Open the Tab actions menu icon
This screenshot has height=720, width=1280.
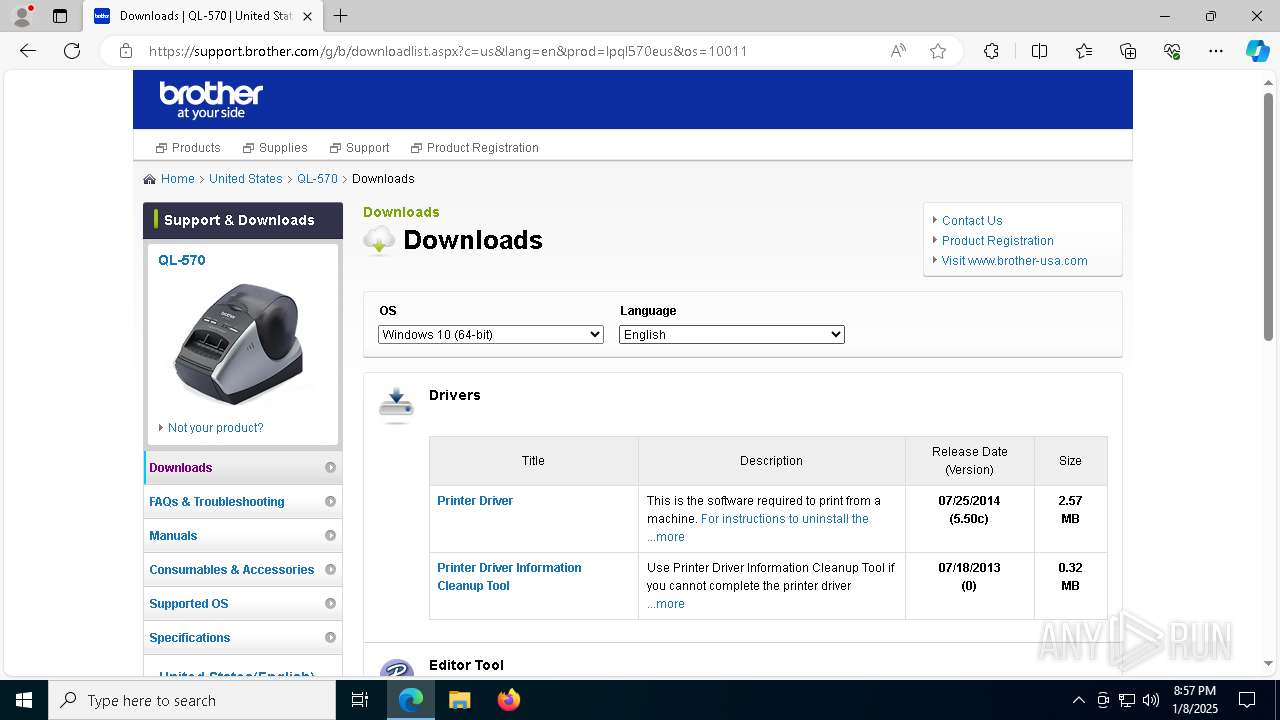[60, 16]
